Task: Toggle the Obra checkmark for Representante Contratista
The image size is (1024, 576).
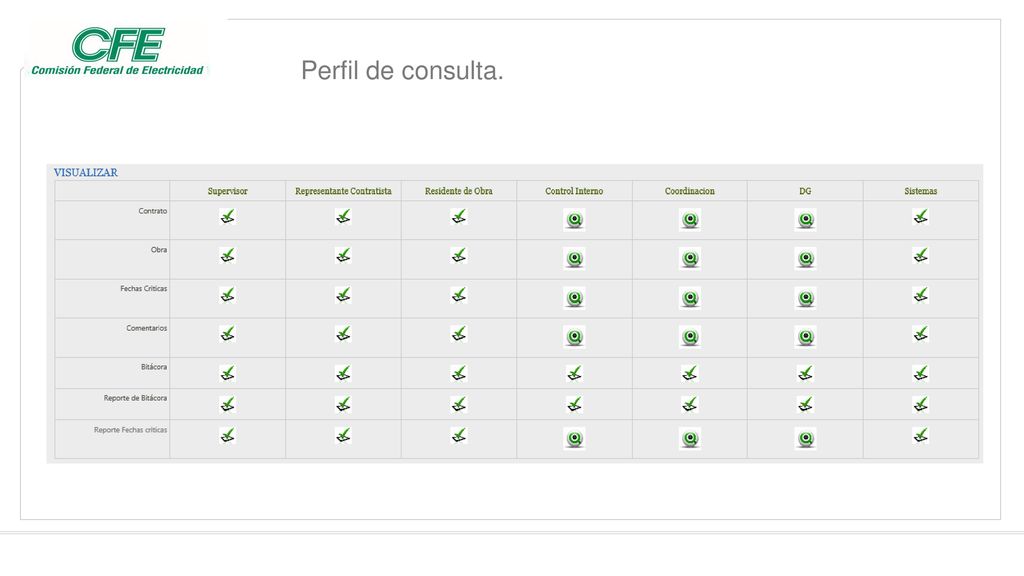Action: click(343, 255)
